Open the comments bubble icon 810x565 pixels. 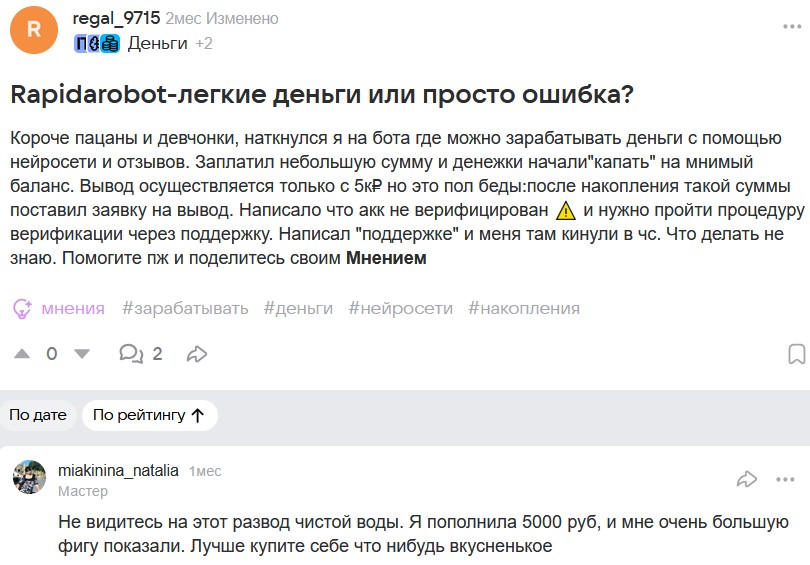[131, 354]
